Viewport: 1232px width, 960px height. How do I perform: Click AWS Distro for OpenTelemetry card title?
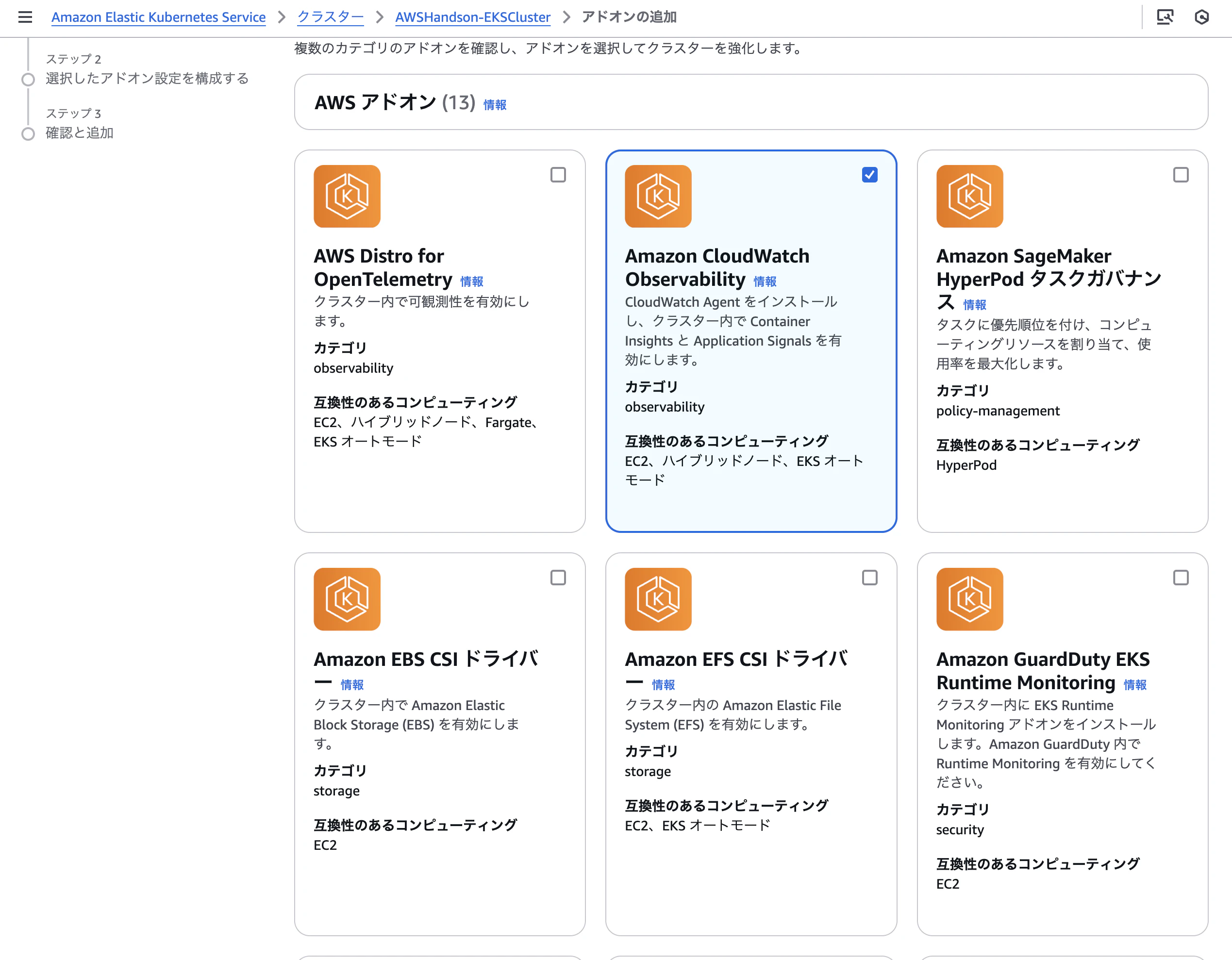pos(383,267)
